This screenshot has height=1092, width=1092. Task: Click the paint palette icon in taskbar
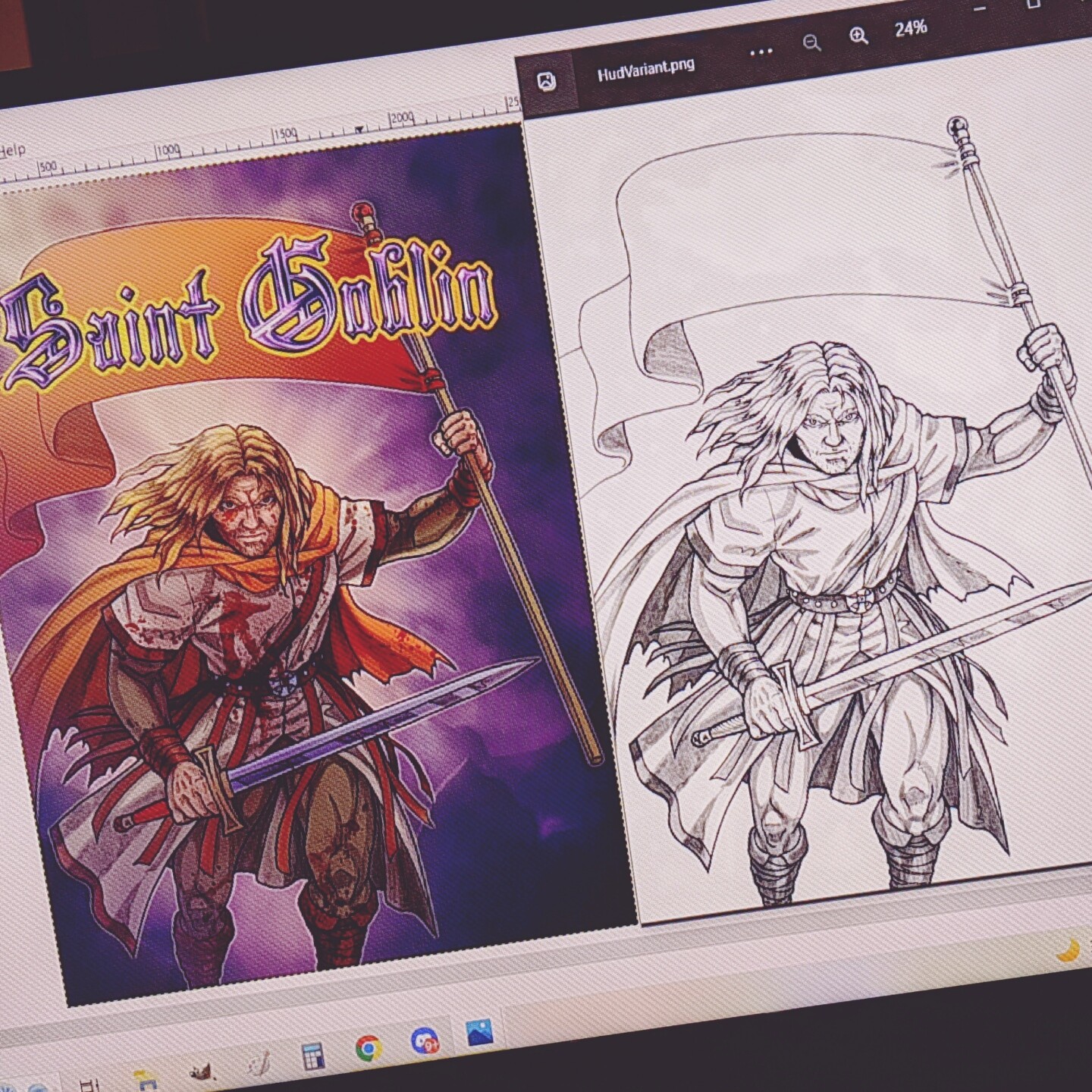tap(260, 1063)
